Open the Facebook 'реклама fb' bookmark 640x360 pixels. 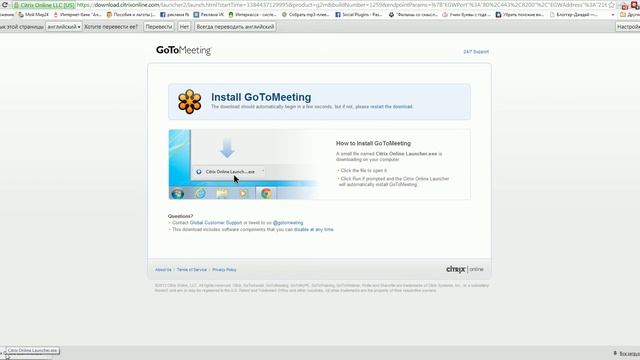click(x=175, y=15)
